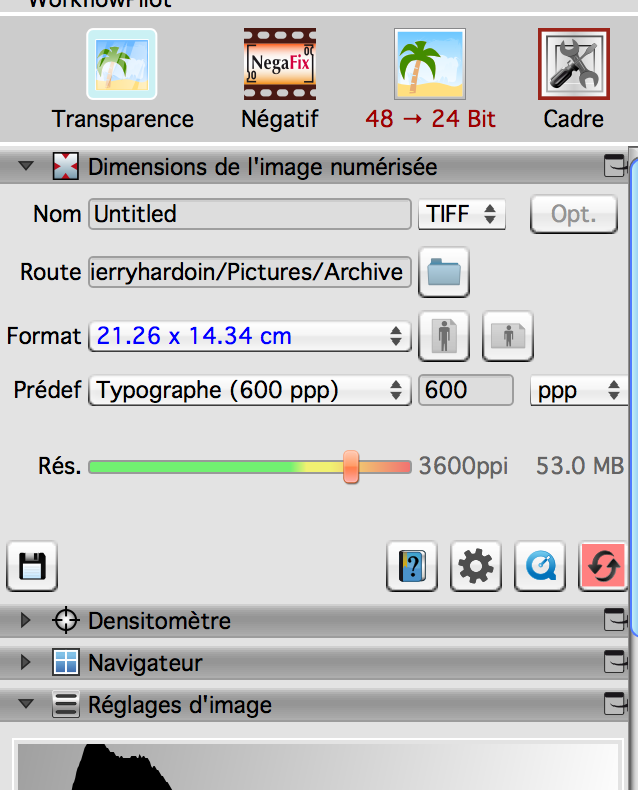Screen dimensions: 638x790
Task: Open the Prédef preset dropdown
Action: pyautogui.click(x=250, y=390)
